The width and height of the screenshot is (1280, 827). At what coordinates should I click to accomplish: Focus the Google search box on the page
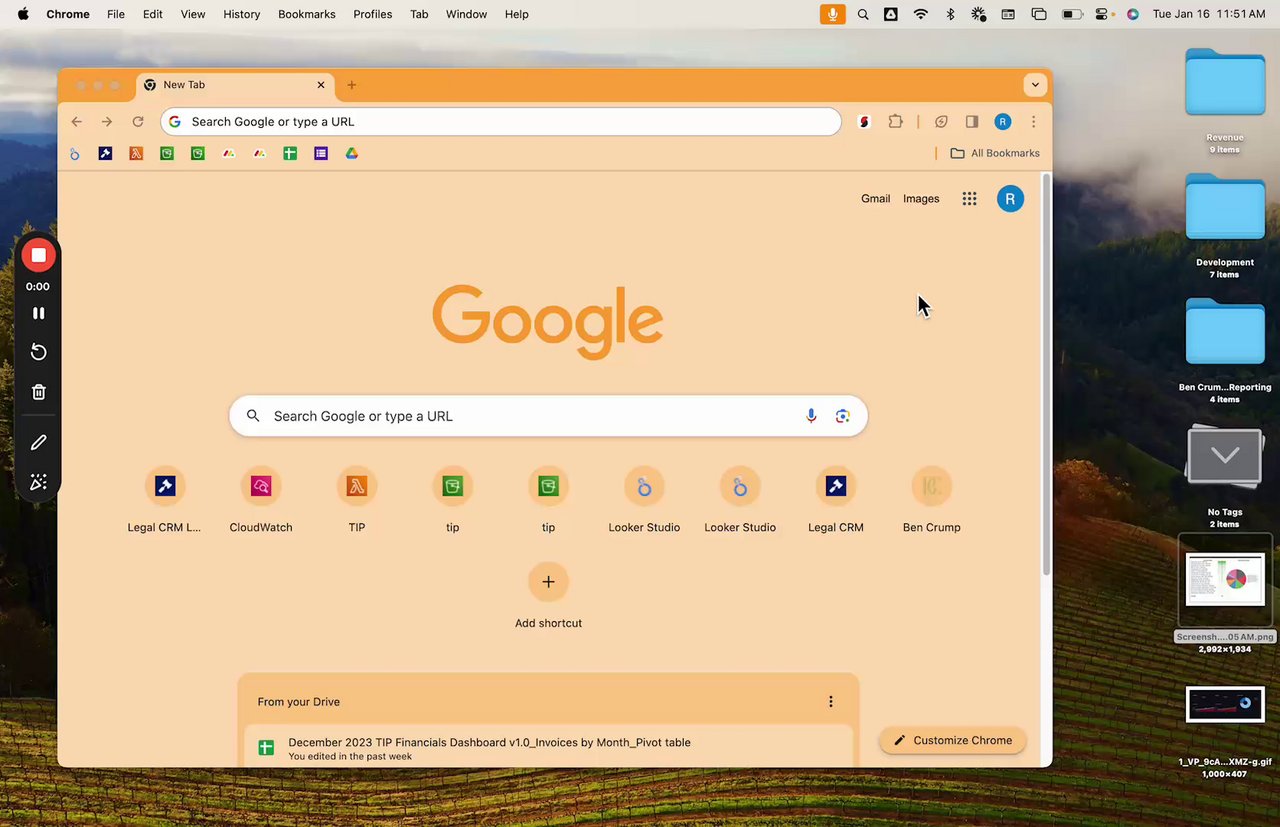pos(548,416)
